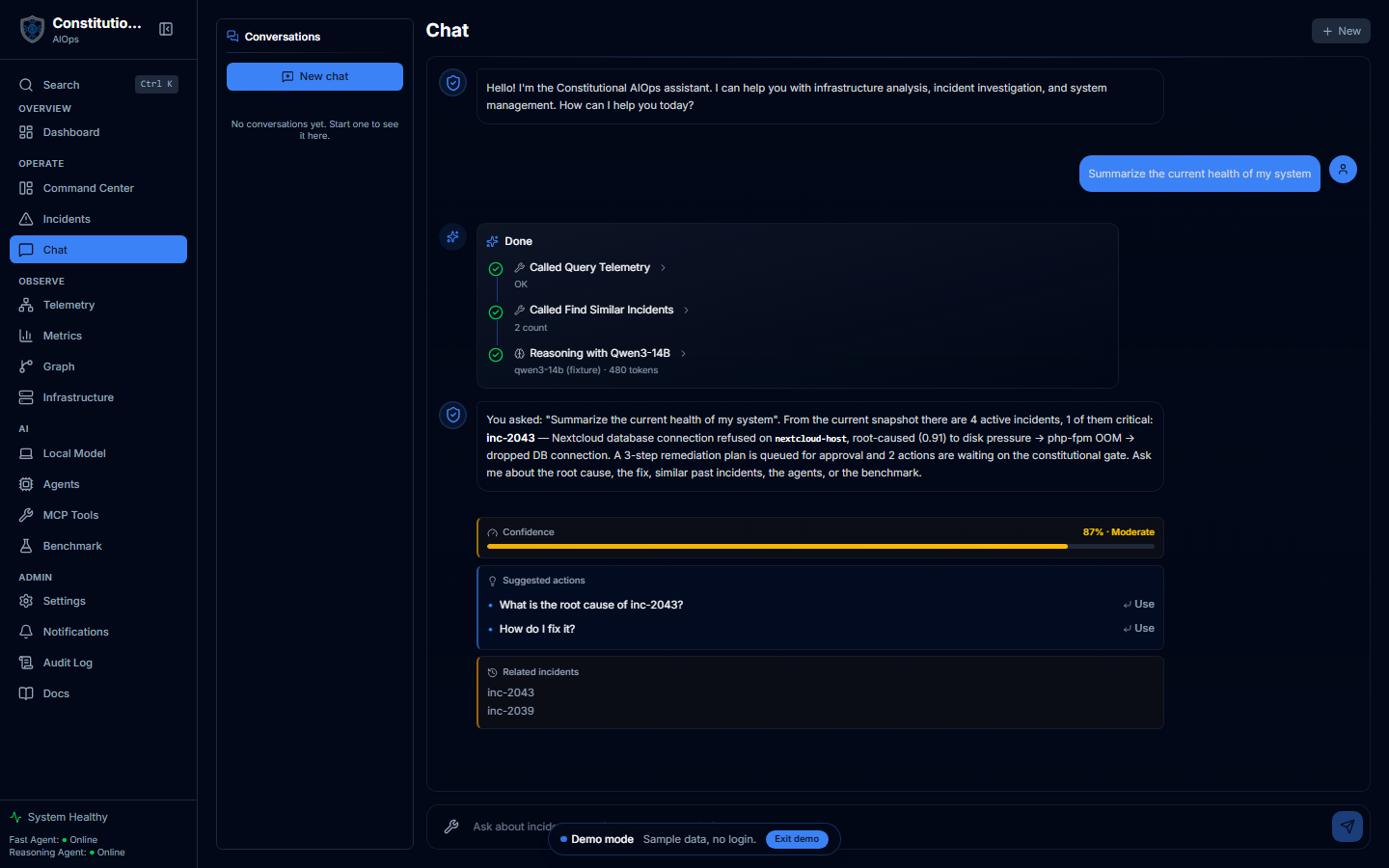Open the Docs page
Viewport: 1389px width, 868px height.
pyautogui.click(x=98, y=693)
